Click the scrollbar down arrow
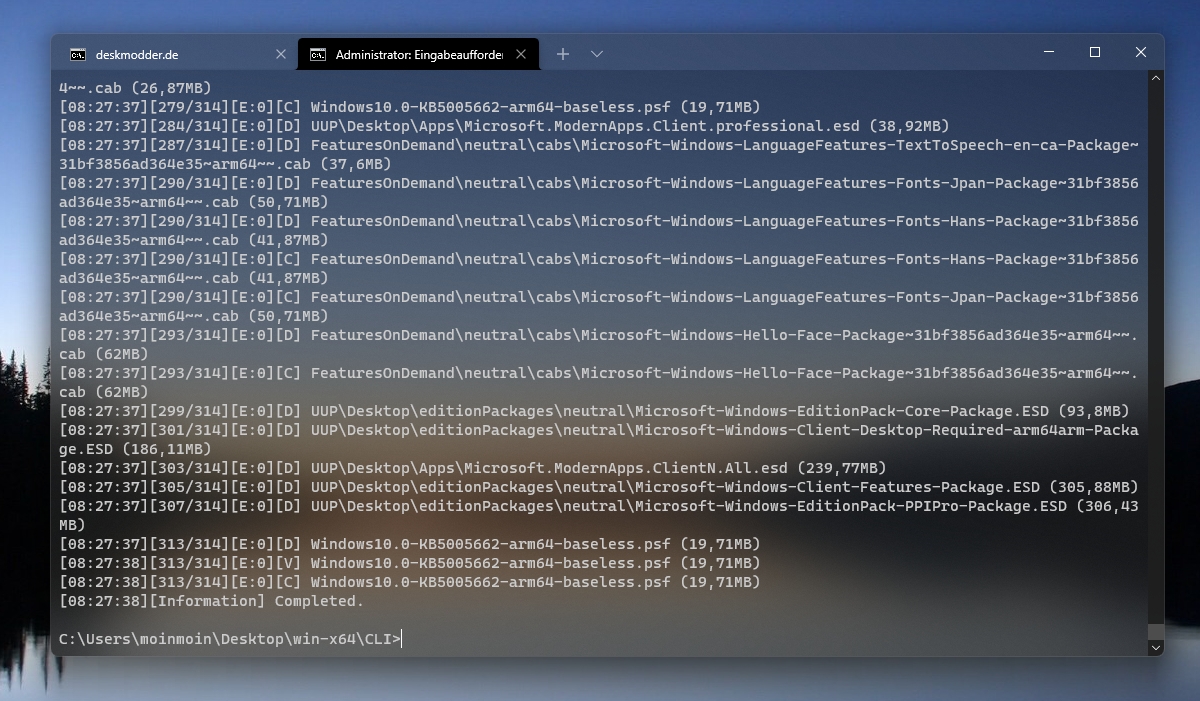1200x701 pixels. click(x=1156, y=648)
